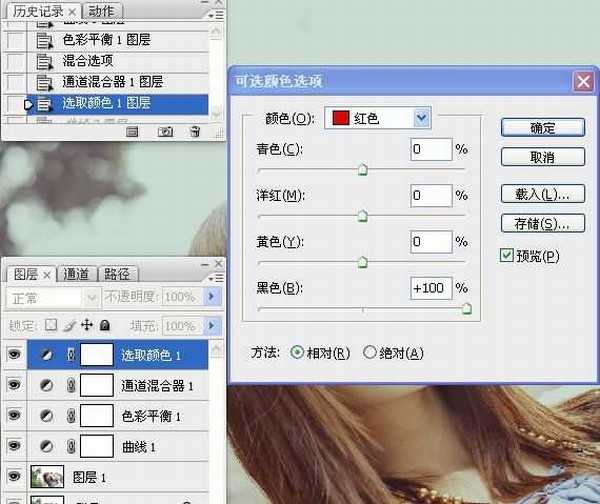This screenshot has width=600, height=504.
Task: Click the lock position icon in Layers panel
Action: coord(87,325)
